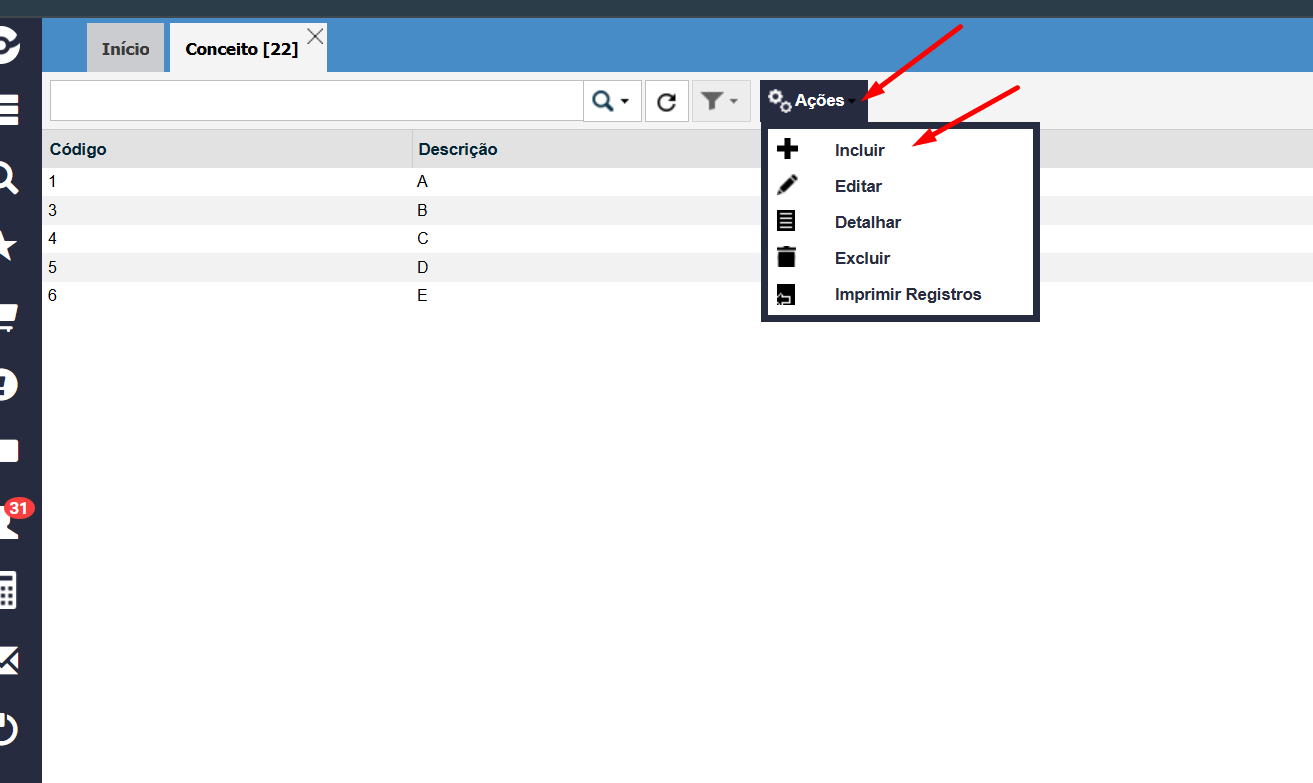
Task: Switch to the Início tab
Action: pos(126,49)
